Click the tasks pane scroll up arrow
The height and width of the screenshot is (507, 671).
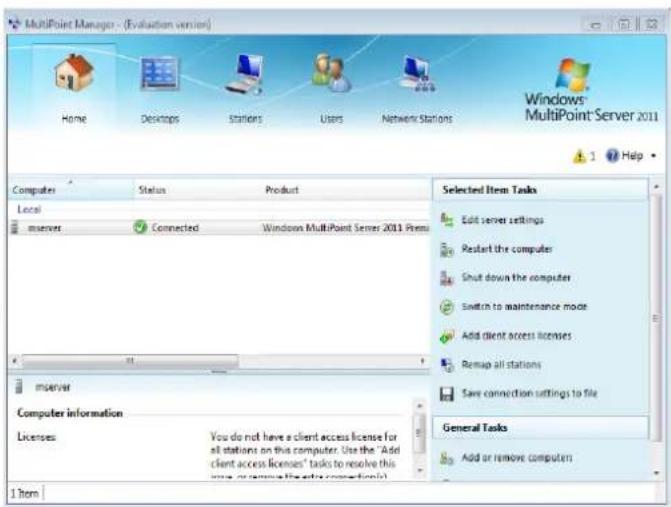[x=656, y=187]
